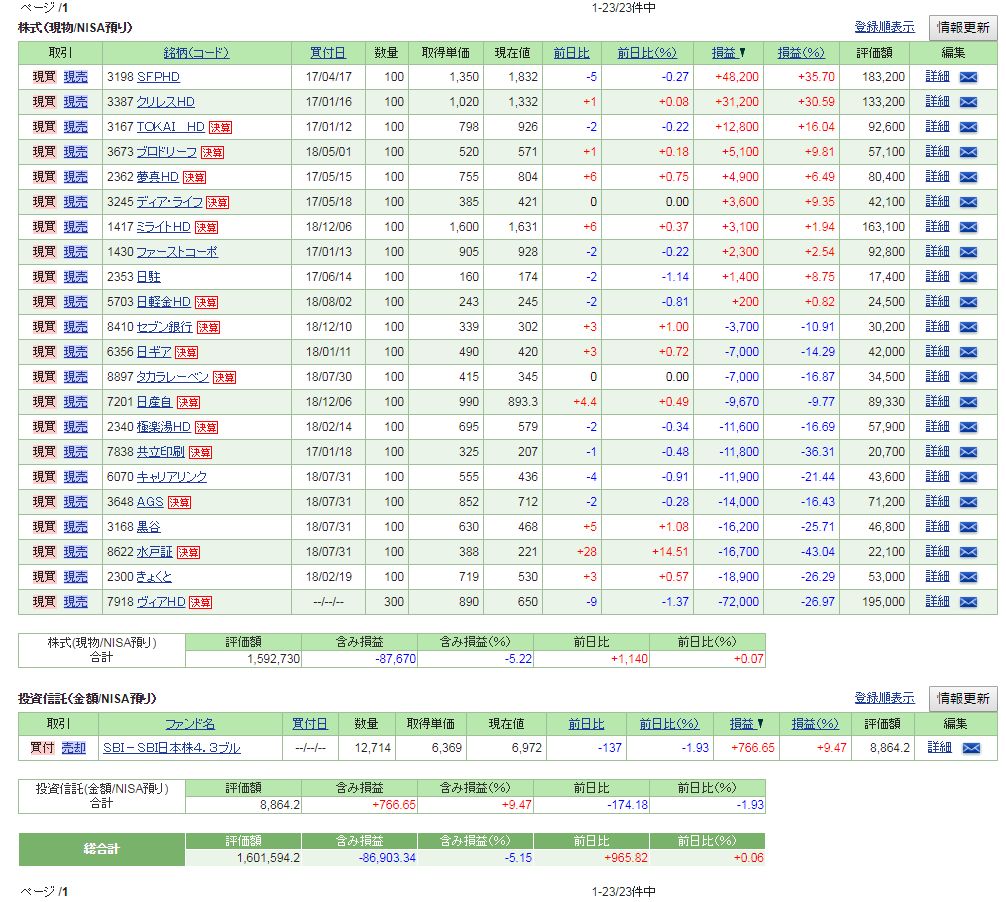Sort stocks by 損益 column header
This screenshot has height=902, width=1006.
[728, 53]
